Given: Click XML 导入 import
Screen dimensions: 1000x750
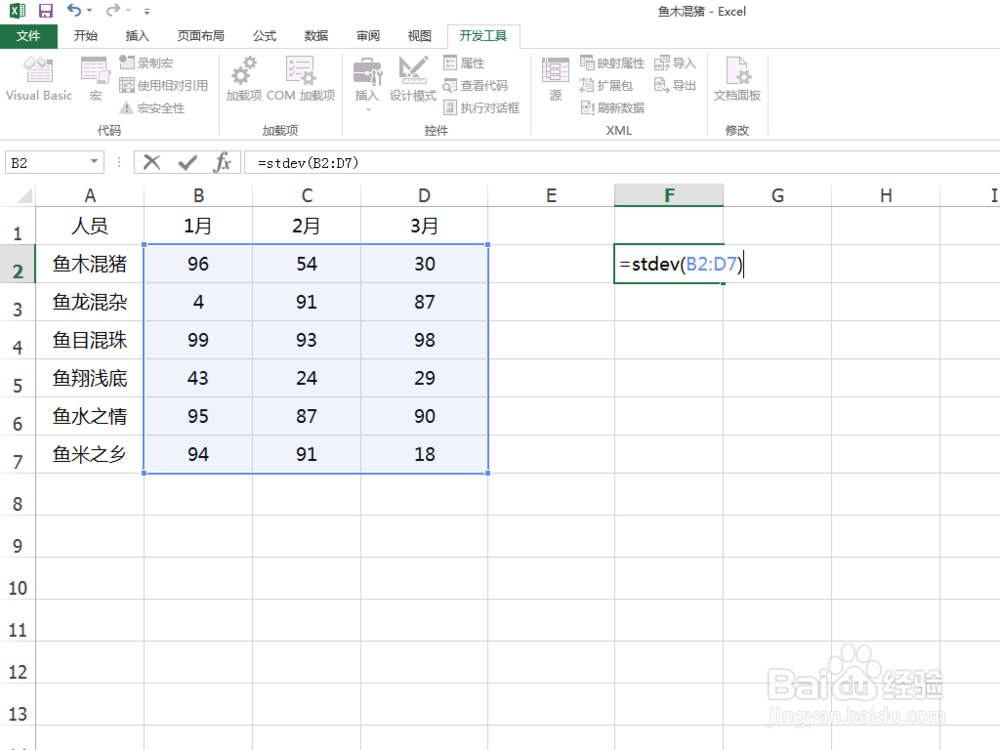Looking at the screenshot, I should coord(675,62).
